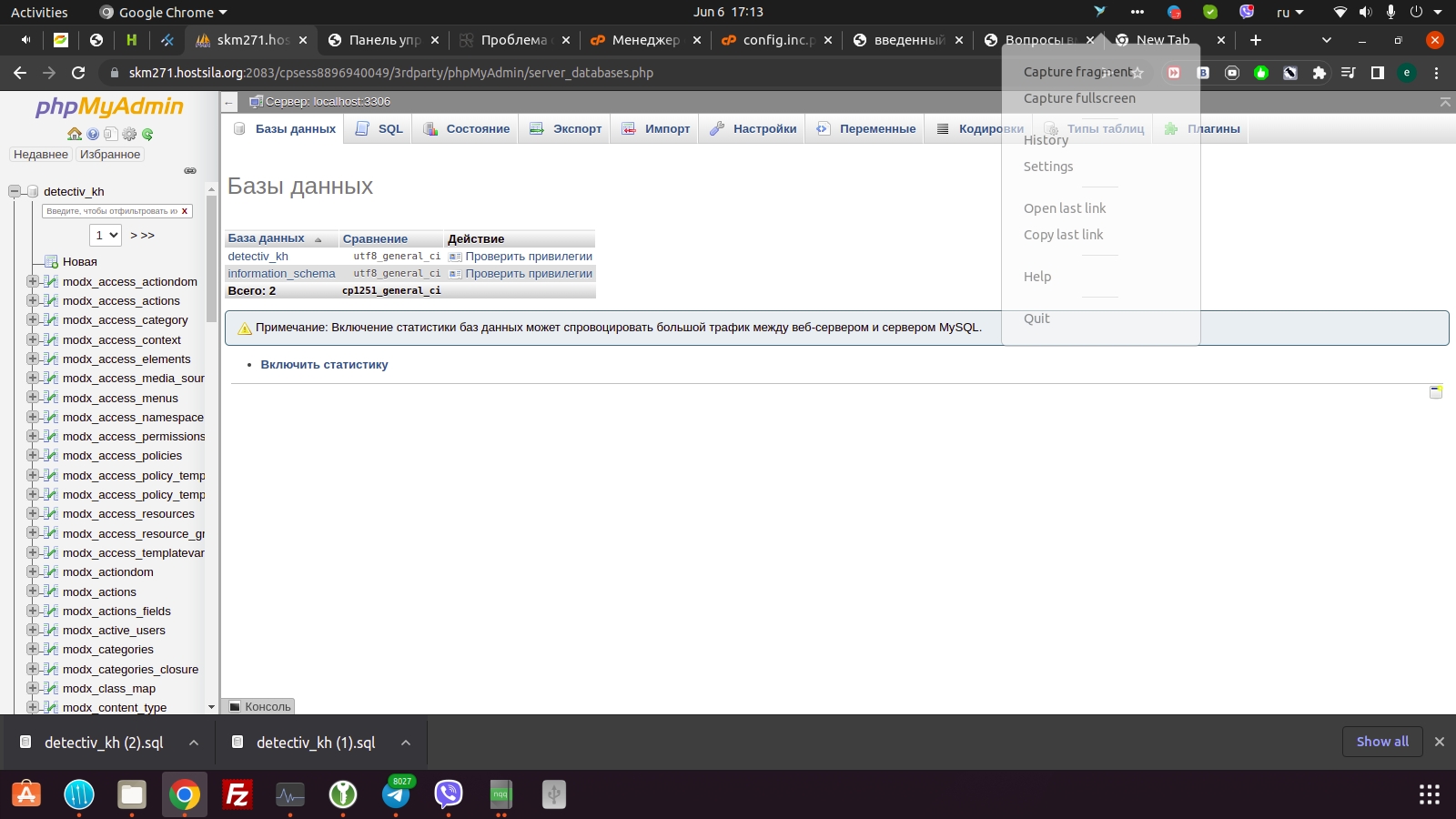
Task: Open navigation panel settings gear icon
Action: pos(129,134)
